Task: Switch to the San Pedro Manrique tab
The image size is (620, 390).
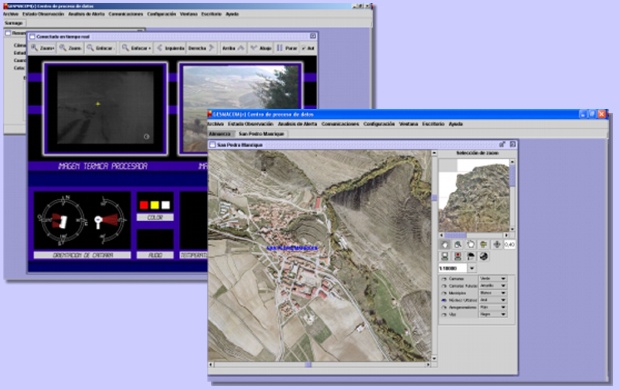Action: pyautogui.click(x=261, y=134)
